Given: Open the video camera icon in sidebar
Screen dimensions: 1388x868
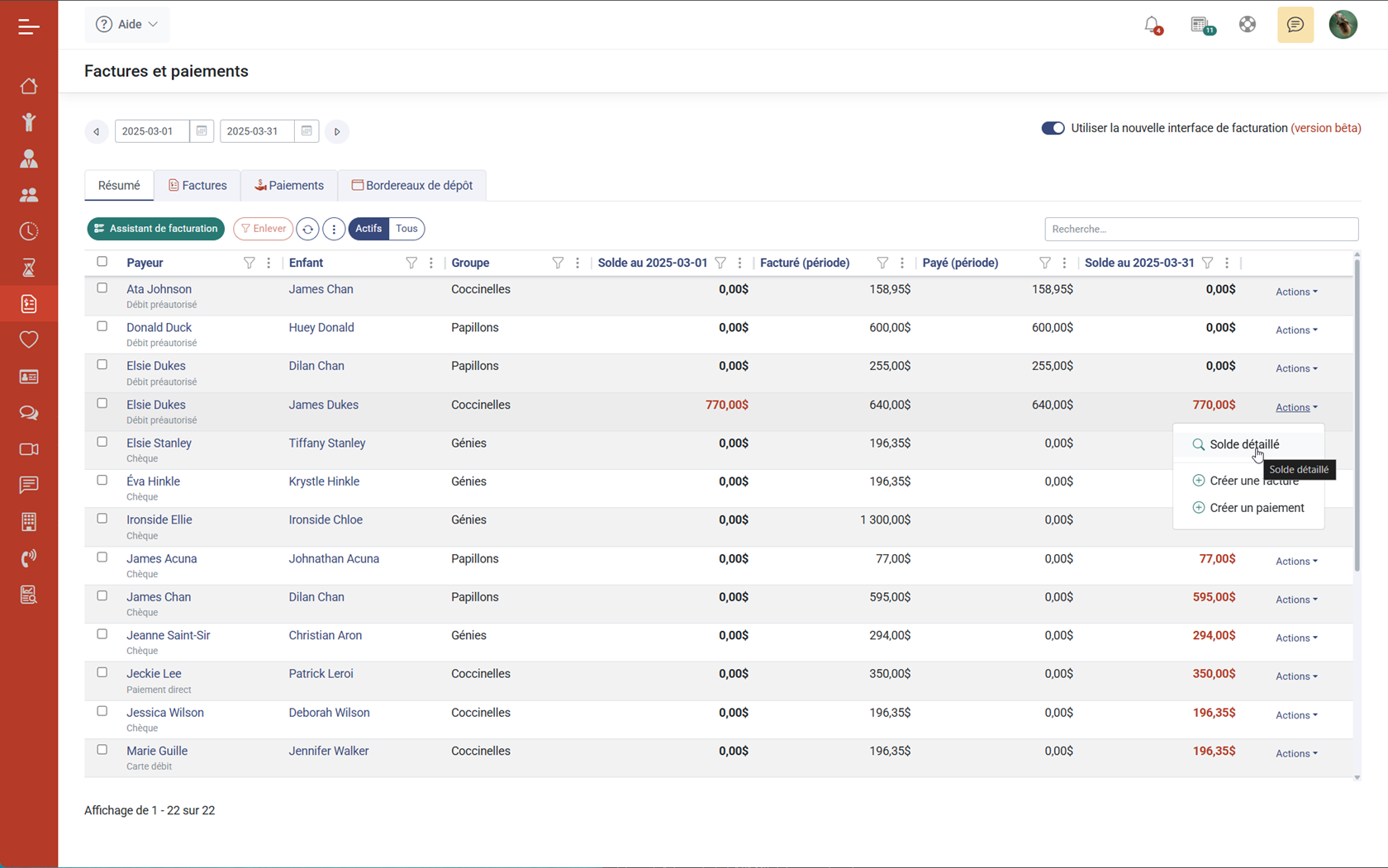Looking at the screenshot, I should (29, 449).
